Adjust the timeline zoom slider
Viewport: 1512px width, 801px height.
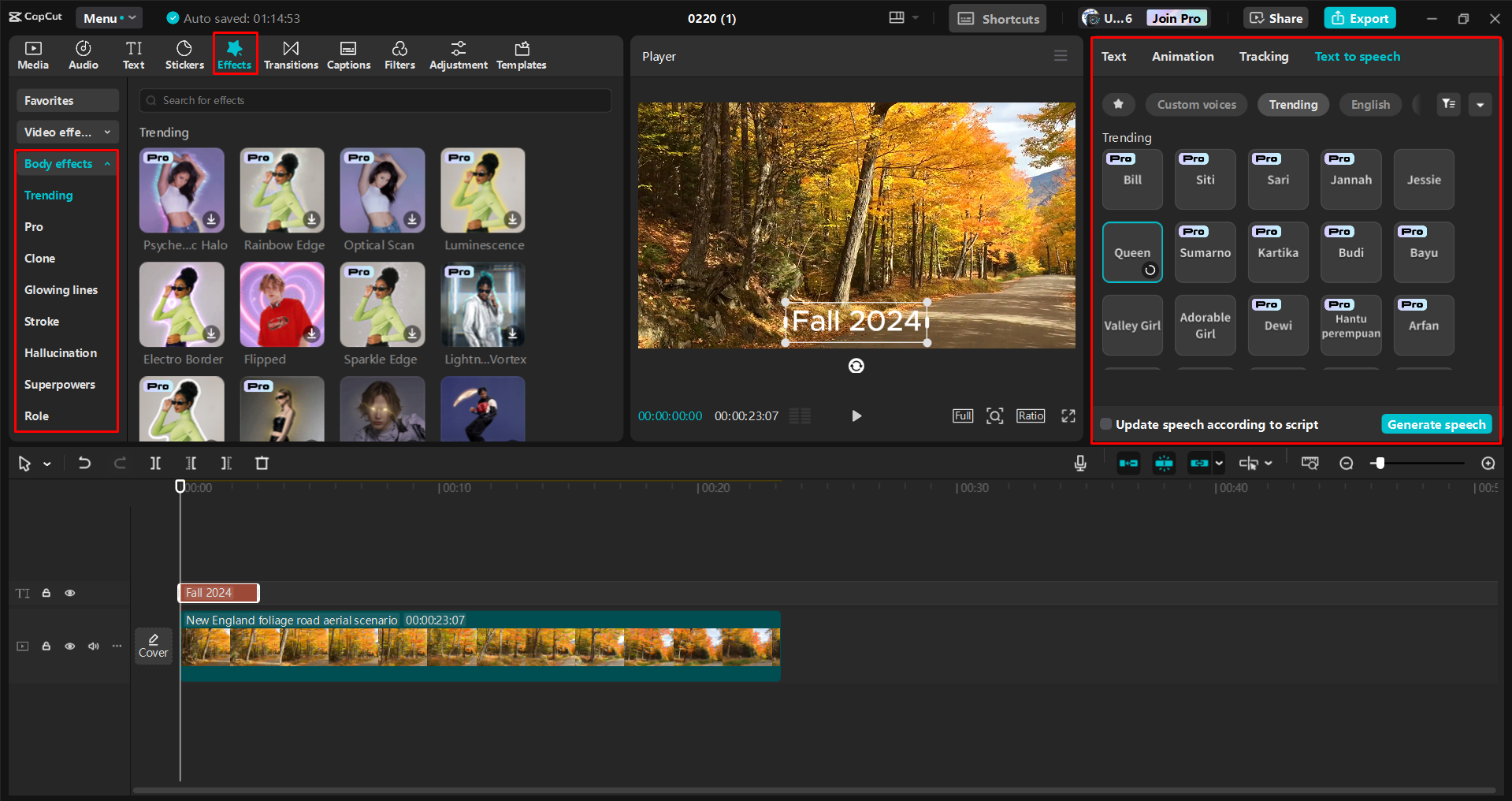point(1380,464)
